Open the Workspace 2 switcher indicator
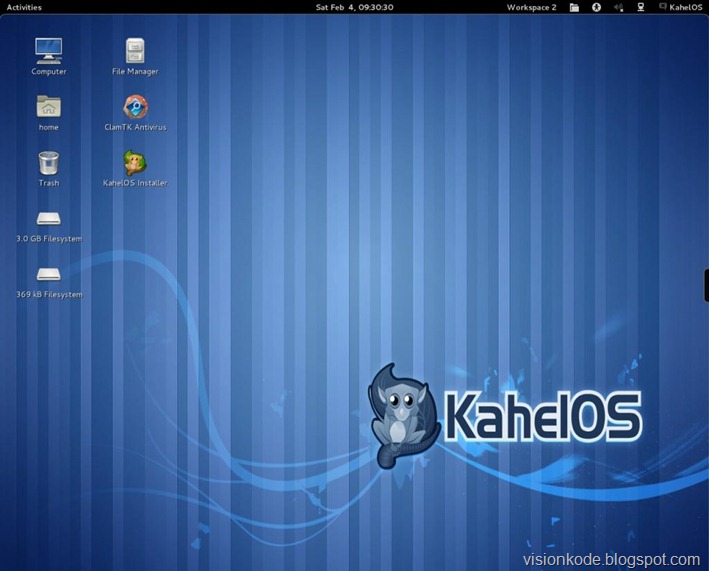709x571 pixels. click(531, 7)
